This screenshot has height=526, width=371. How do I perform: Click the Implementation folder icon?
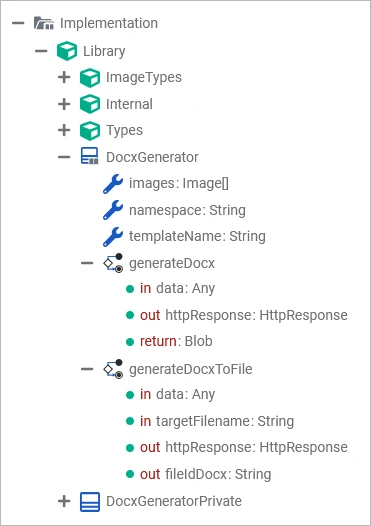pos(44,23)
